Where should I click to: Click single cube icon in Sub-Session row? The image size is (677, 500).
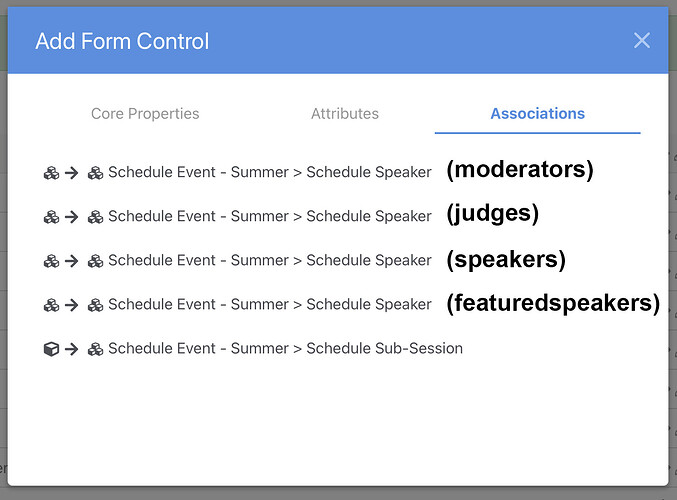pyautogui.click(x=51, y=349)
